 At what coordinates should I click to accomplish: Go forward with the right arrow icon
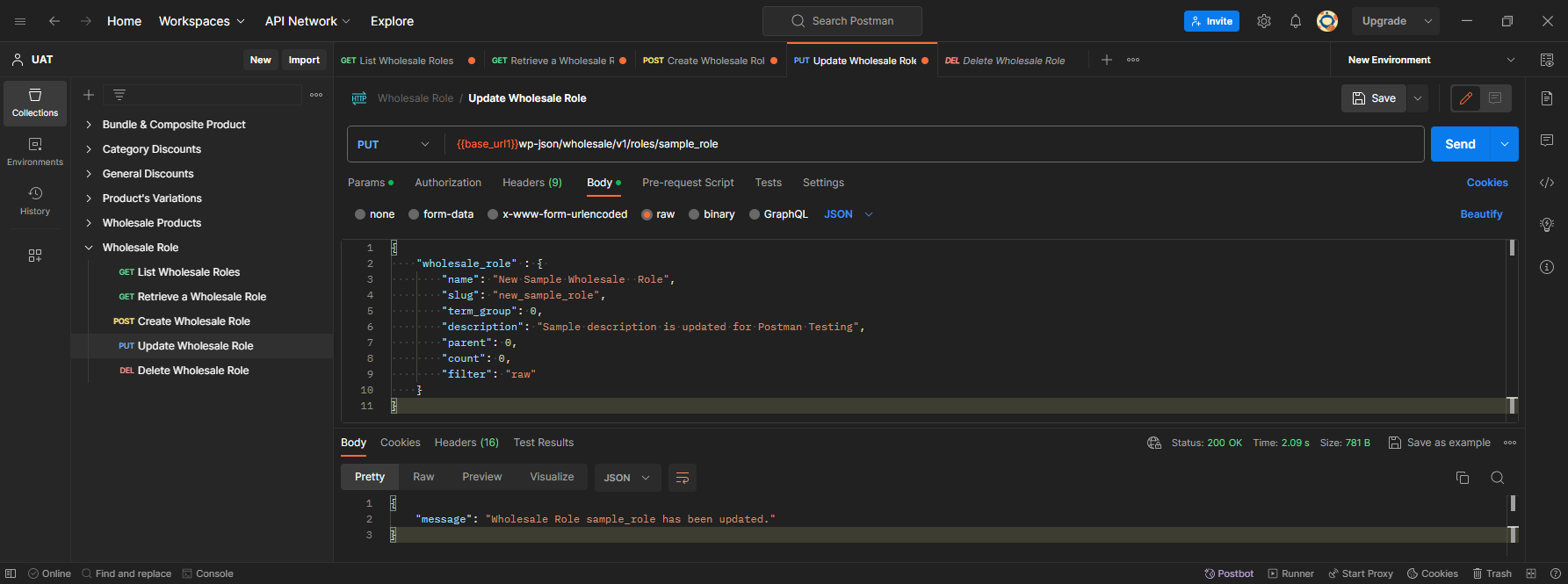tap(86, 21)
